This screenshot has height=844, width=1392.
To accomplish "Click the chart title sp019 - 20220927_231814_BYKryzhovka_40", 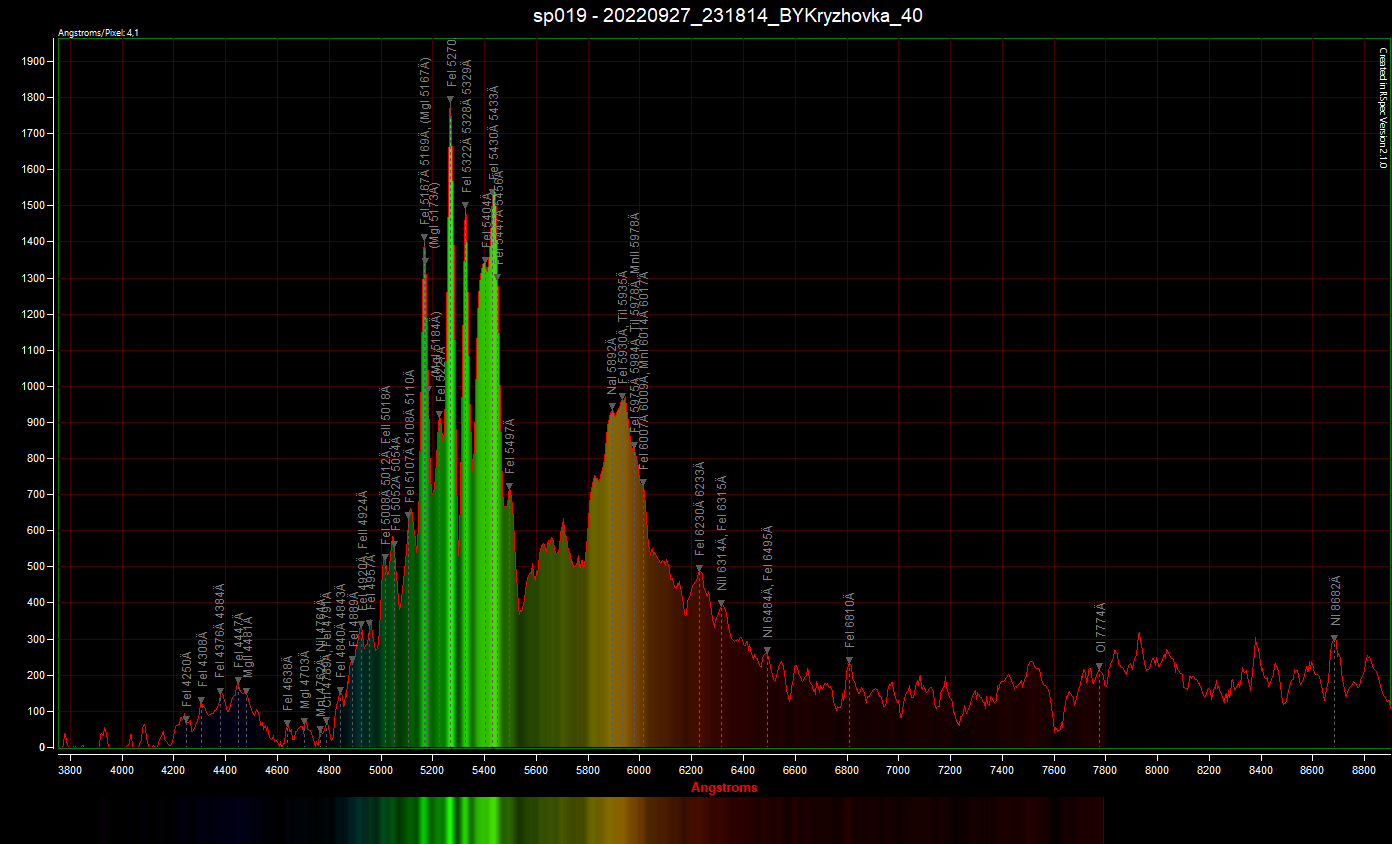I will (728, 16).
